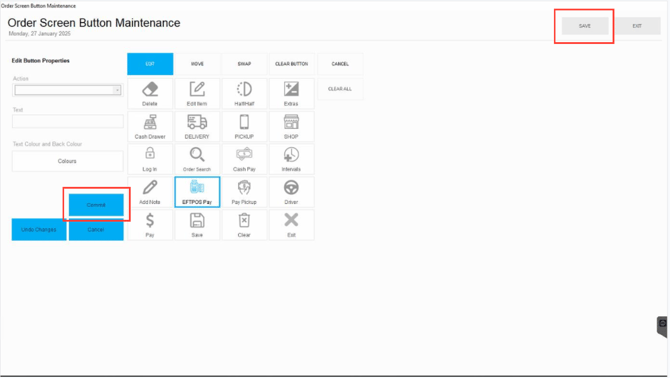Image resolution: width=670 pixels, height=378 pixels.
Task: Choose the Half/Half icon button
Action: tap(244, 94)
